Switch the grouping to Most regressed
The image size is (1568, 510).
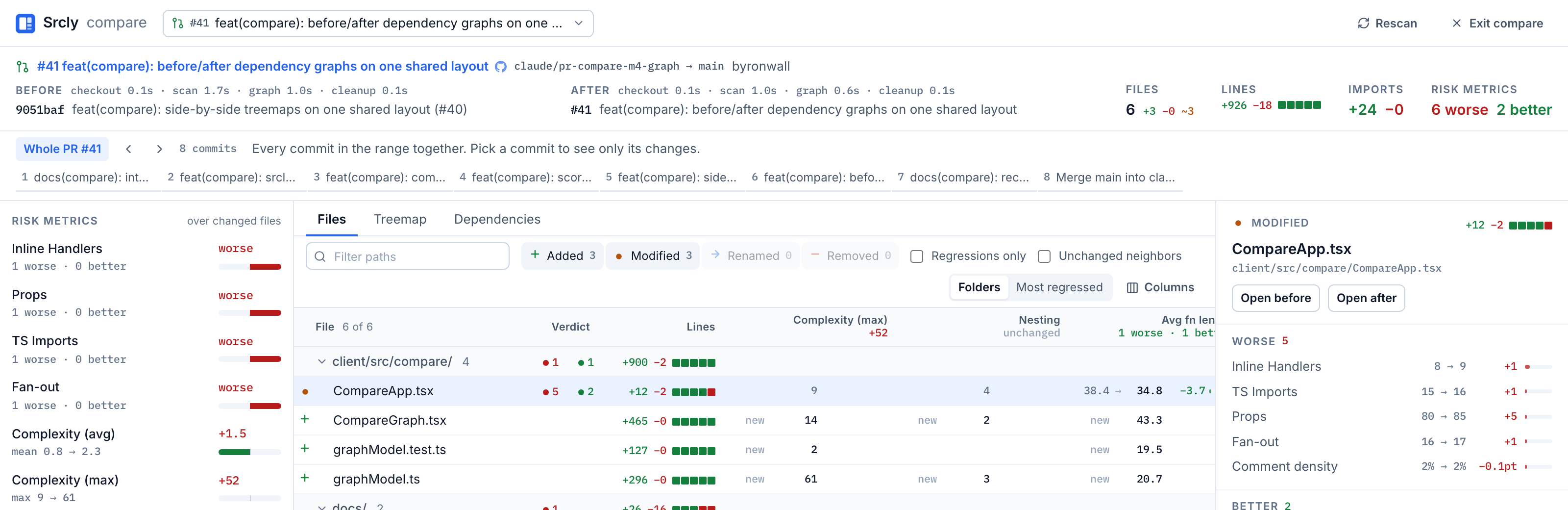pyautogui.click(x=1059, y=287)
